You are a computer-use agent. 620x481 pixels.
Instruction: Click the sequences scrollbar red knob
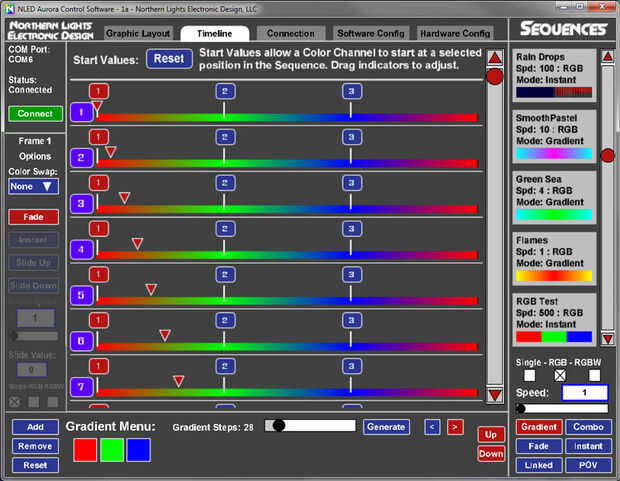608,155
